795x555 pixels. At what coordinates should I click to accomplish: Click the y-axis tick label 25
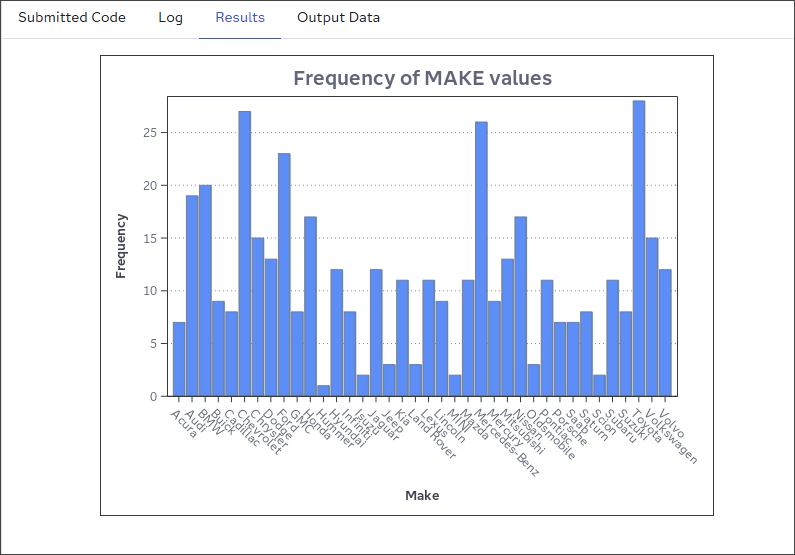pyautogui.click(x=150, y=132)
